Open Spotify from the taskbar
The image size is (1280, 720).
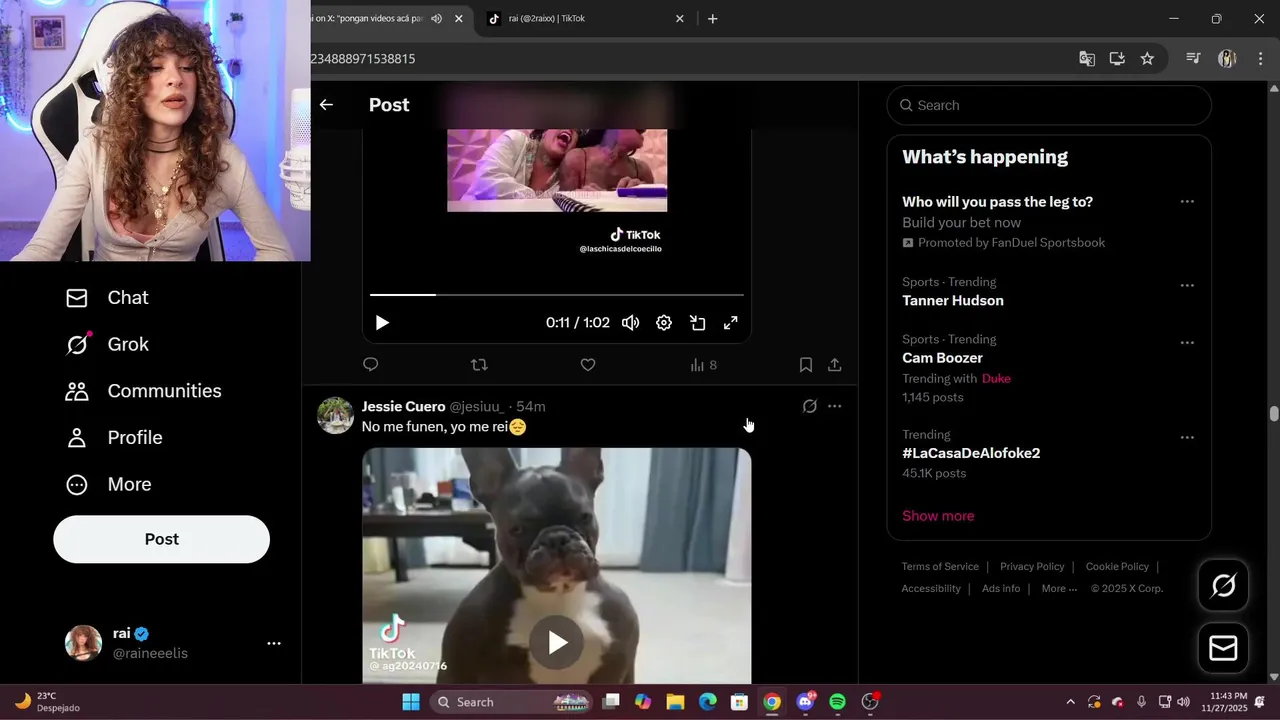pyautogui.click(x=838, y=702)
